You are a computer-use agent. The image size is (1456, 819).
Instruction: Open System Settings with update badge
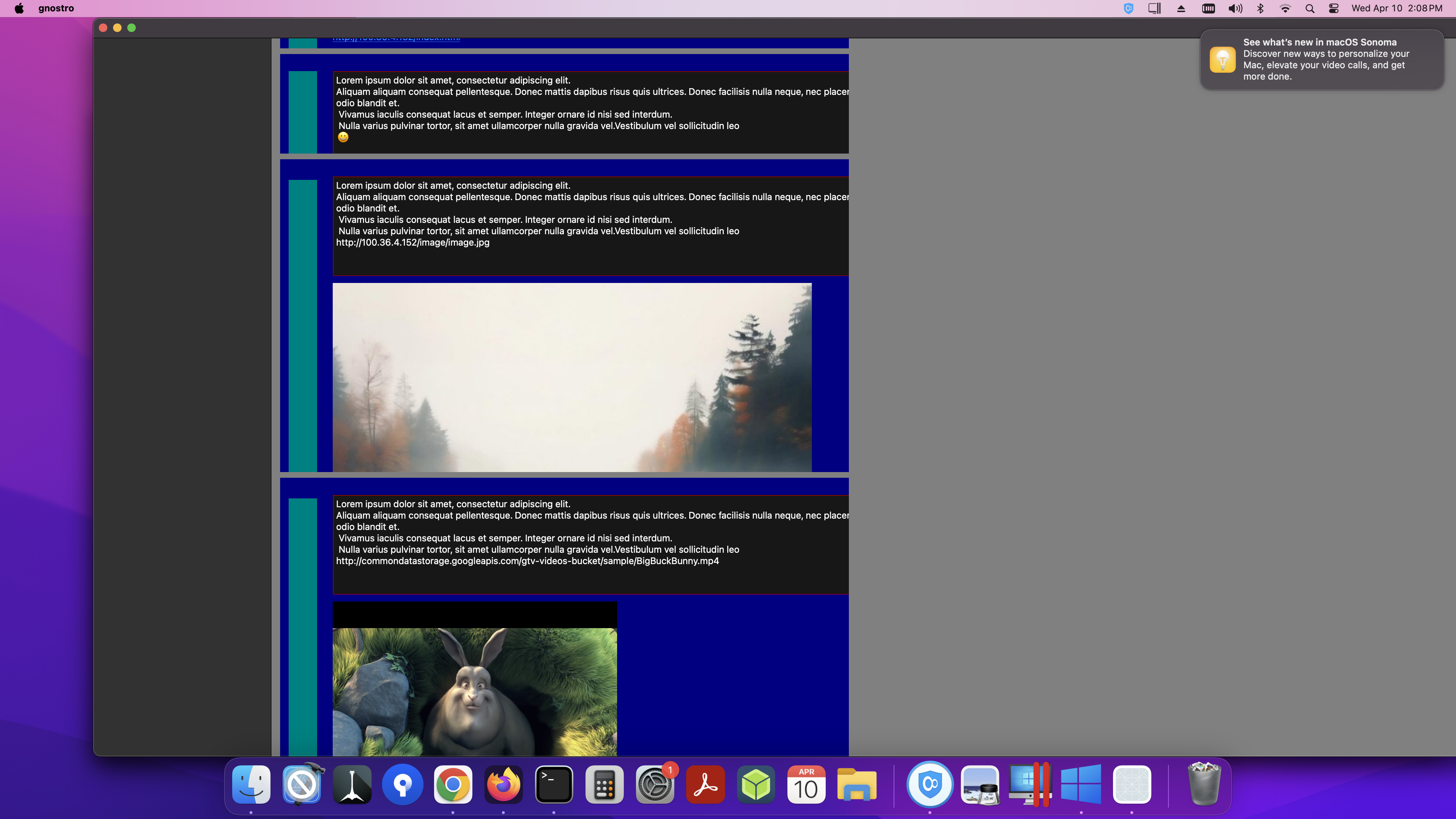coord(654,785)
